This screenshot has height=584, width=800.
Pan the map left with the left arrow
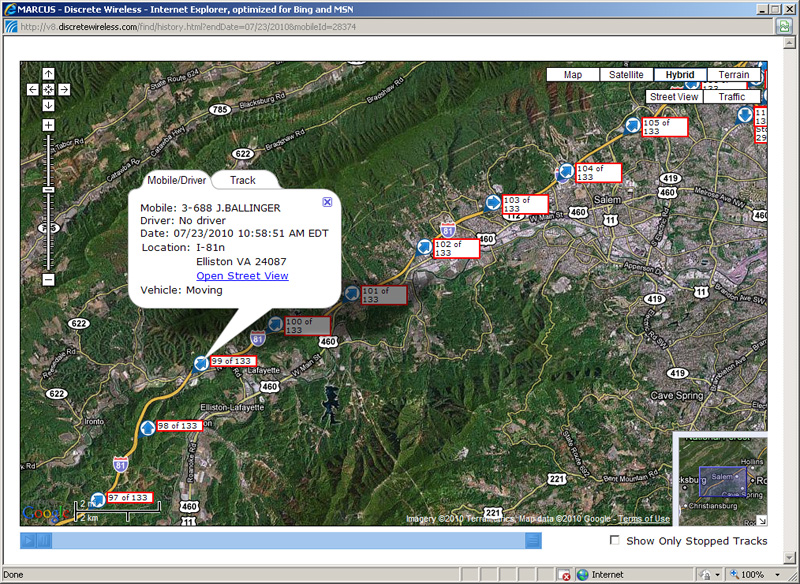[x=33, y=90]
